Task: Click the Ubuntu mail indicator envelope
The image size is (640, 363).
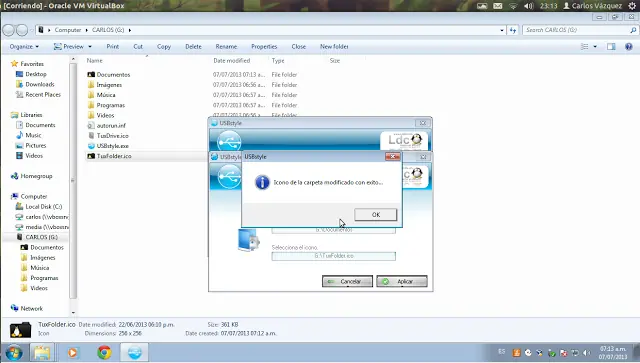Action: [x=498, y=6]
